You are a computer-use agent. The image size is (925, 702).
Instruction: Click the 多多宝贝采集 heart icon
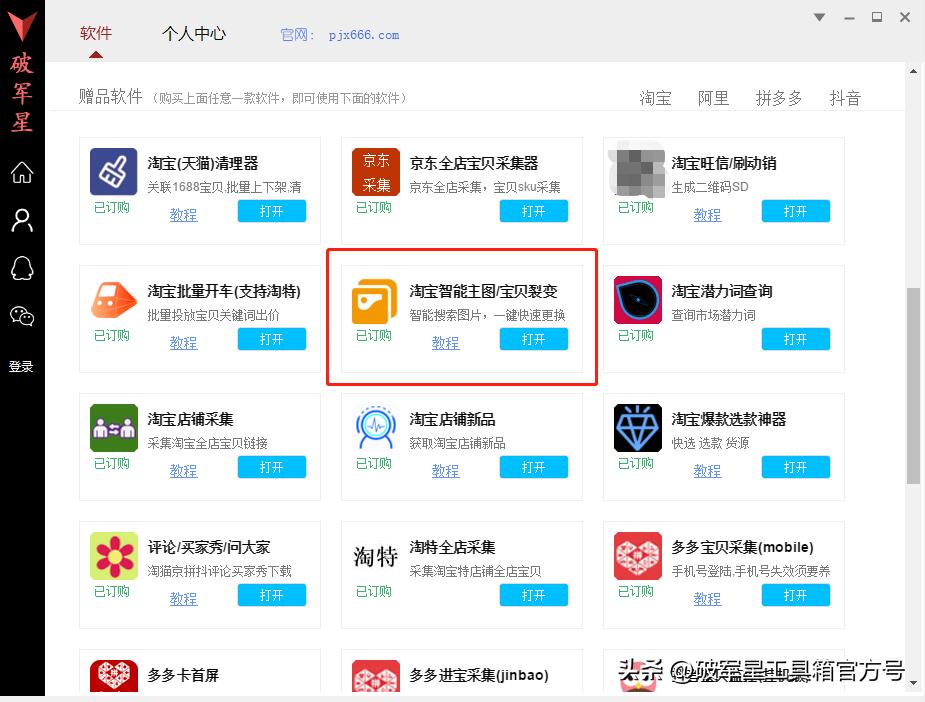(637, 555)
